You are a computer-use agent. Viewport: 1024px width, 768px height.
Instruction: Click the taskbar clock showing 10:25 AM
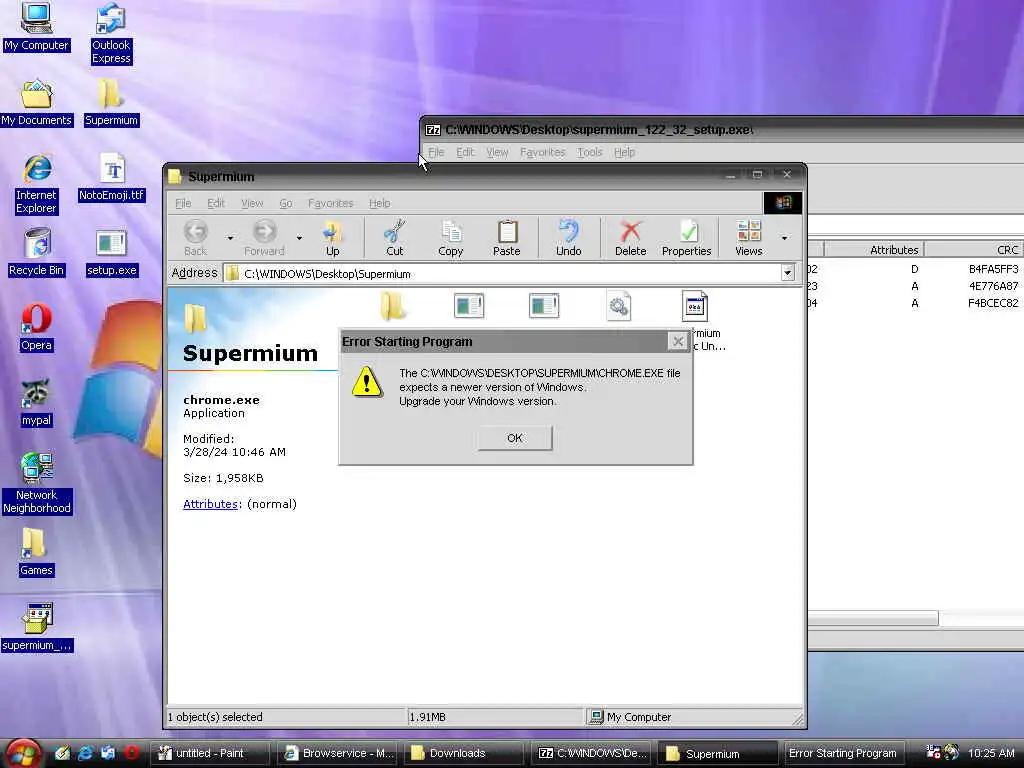tap(991, 753)
